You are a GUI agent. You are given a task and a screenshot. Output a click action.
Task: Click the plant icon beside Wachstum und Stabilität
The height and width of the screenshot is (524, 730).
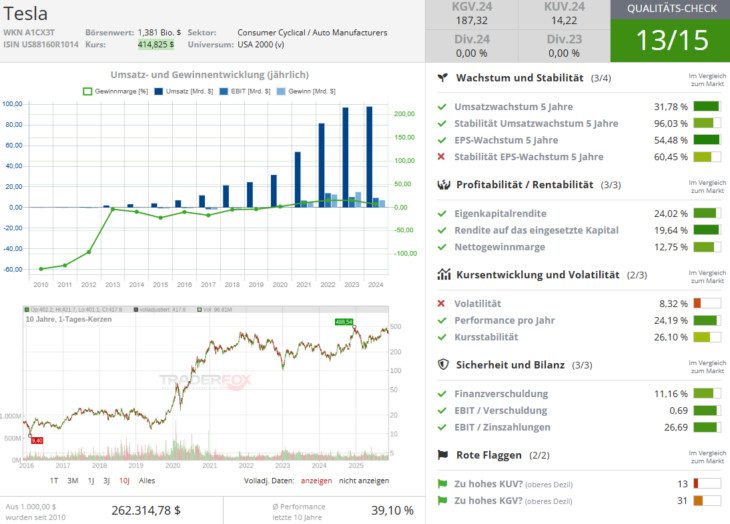[442, 78]
